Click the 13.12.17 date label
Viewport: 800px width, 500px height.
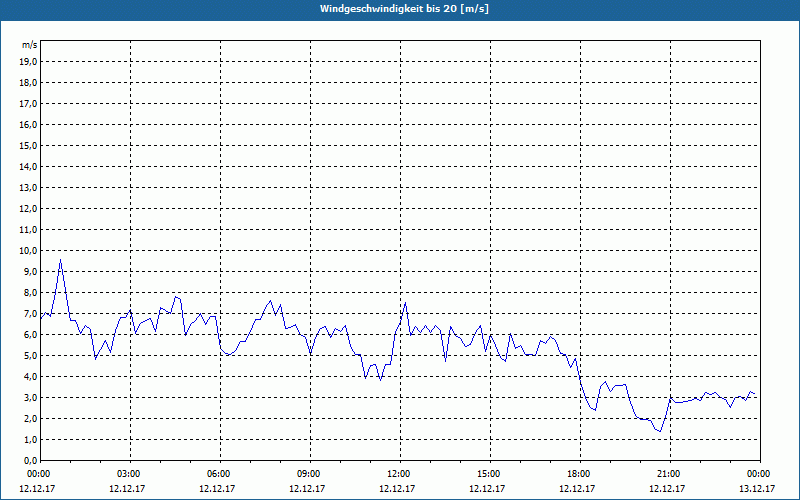click(x=757, y=488)
